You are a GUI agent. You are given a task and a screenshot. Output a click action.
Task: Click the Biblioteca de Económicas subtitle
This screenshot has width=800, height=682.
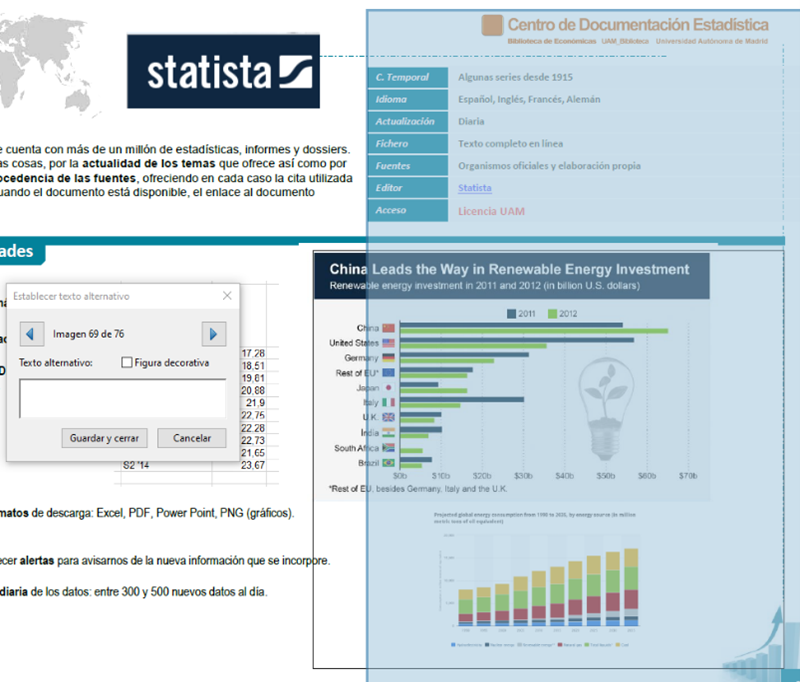click(552, 41)
